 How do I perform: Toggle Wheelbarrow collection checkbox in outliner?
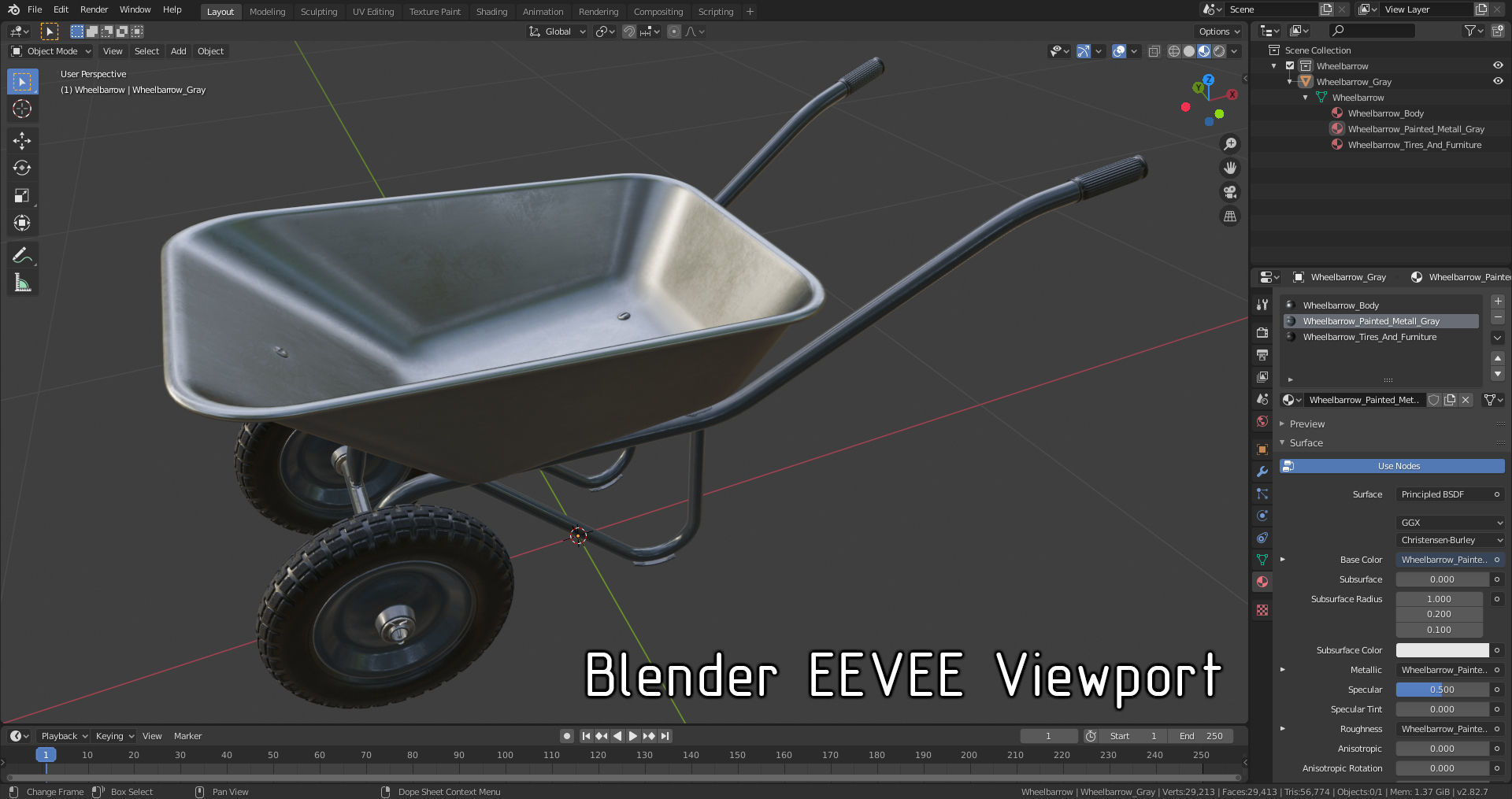pos(1290,66)
